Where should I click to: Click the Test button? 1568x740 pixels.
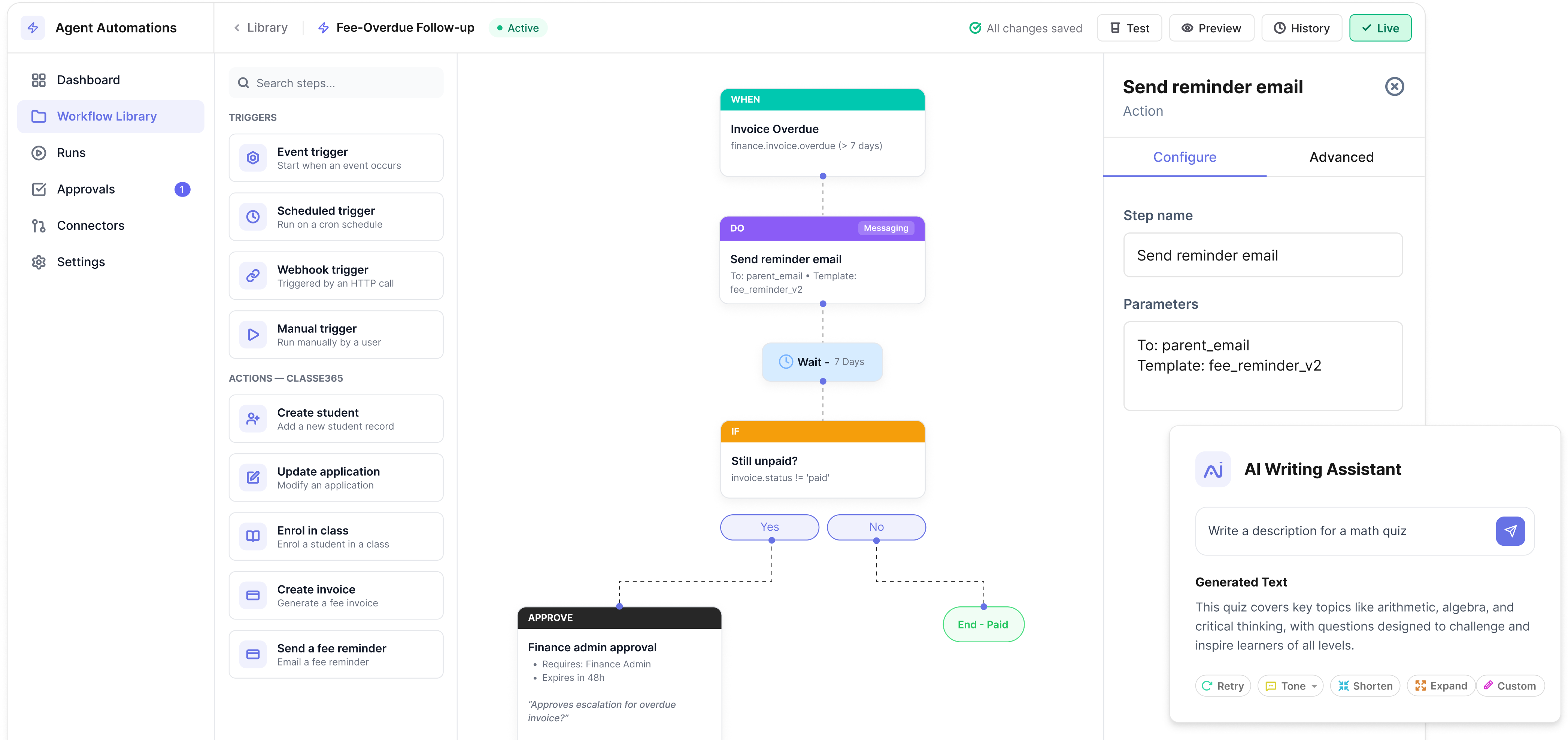tap(1129, 28)
